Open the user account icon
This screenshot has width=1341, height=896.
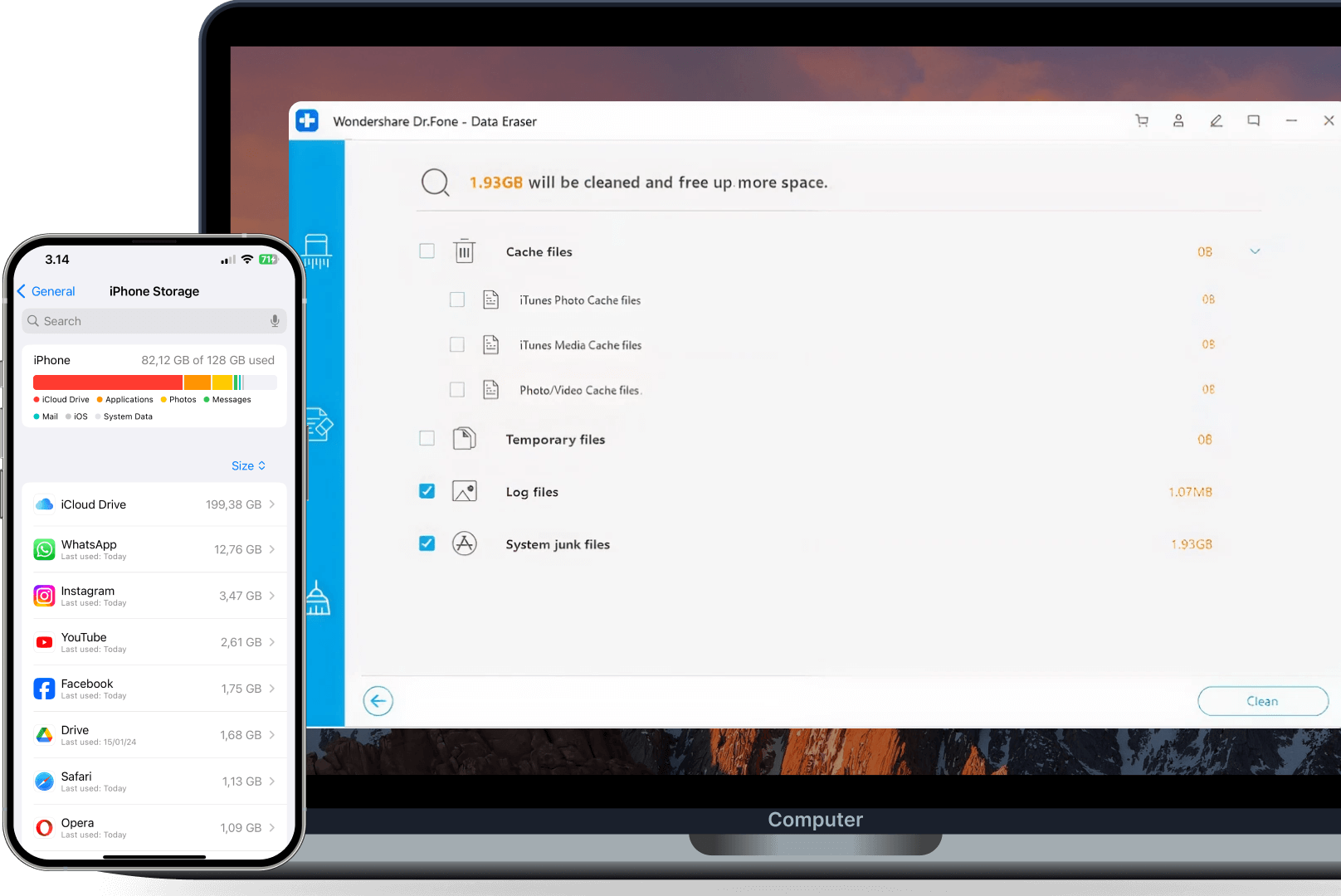pos(1178,121)
